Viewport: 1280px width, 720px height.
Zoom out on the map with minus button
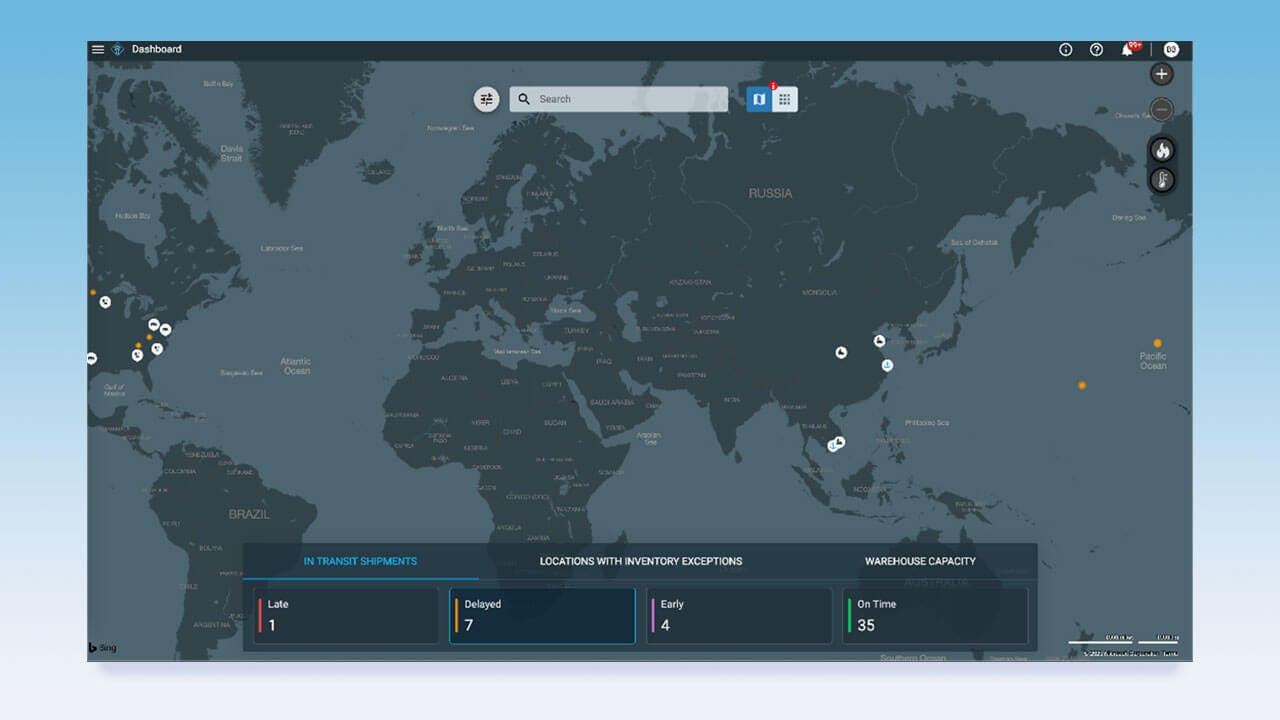coord(1161,110)
